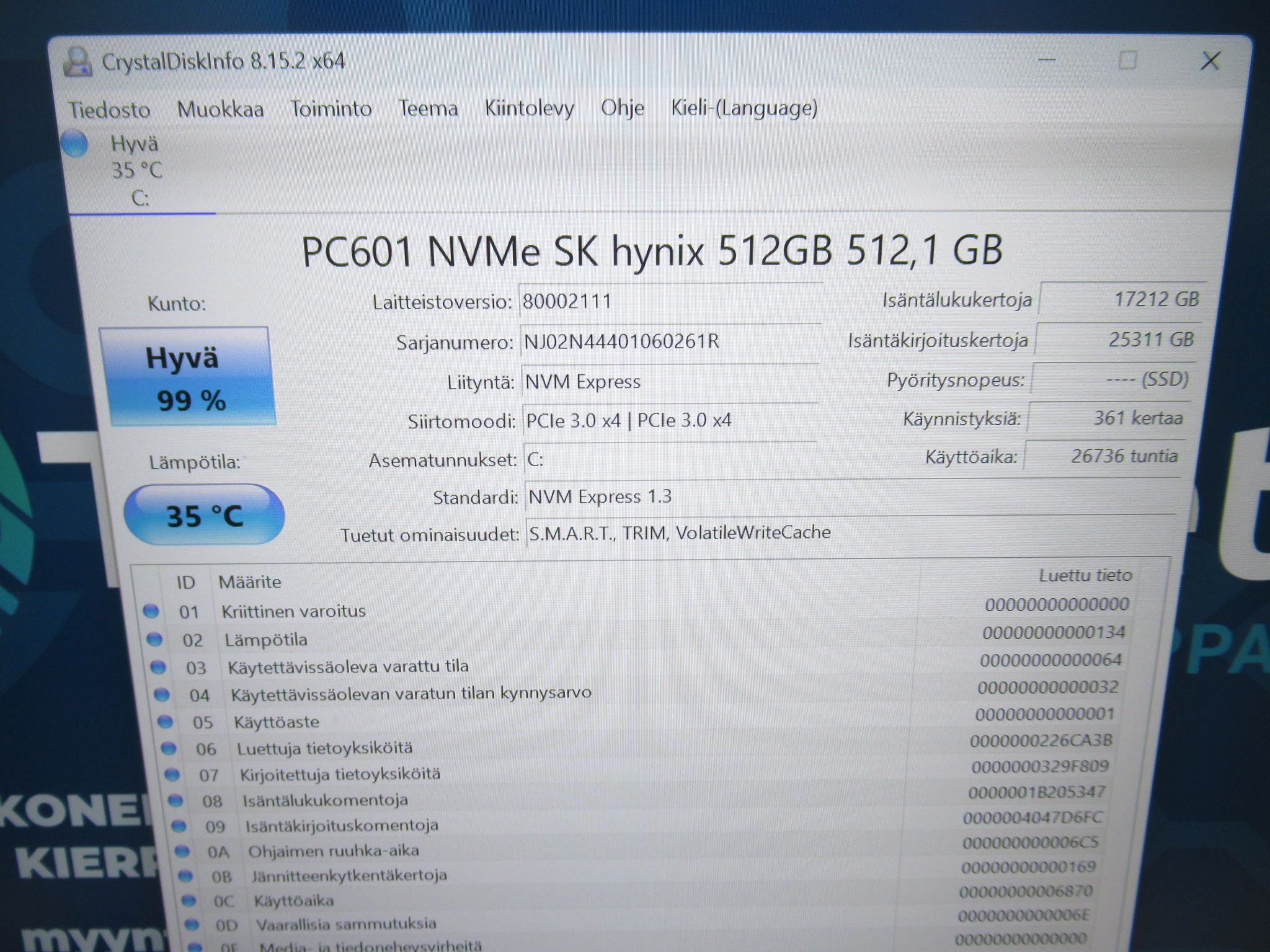
Task: Click the Laitteistoversio field 80002111
Action: (x=670, y=302)
